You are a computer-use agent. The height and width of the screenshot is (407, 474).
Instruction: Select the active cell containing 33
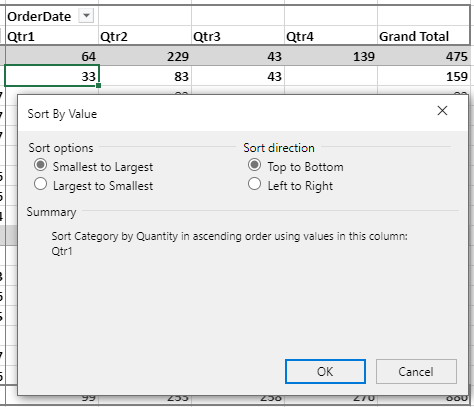52,76
